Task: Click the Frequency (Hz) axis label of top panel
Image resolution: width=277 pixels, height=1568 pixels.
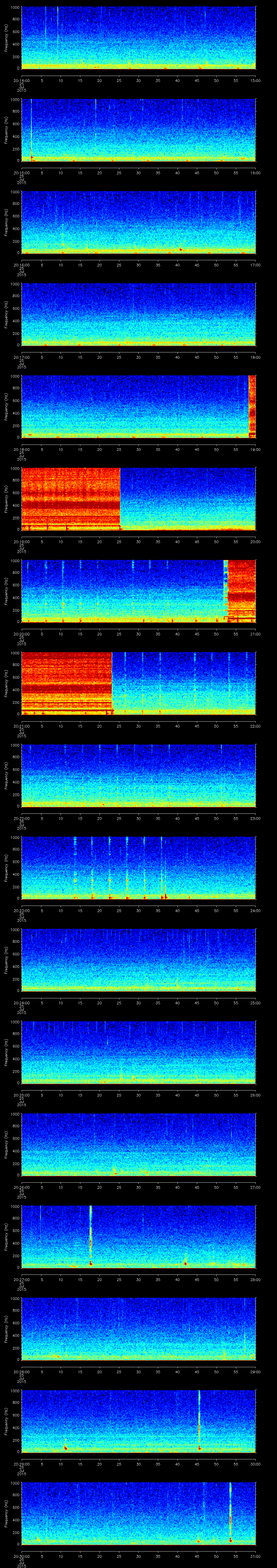Action: click(6, 38)
